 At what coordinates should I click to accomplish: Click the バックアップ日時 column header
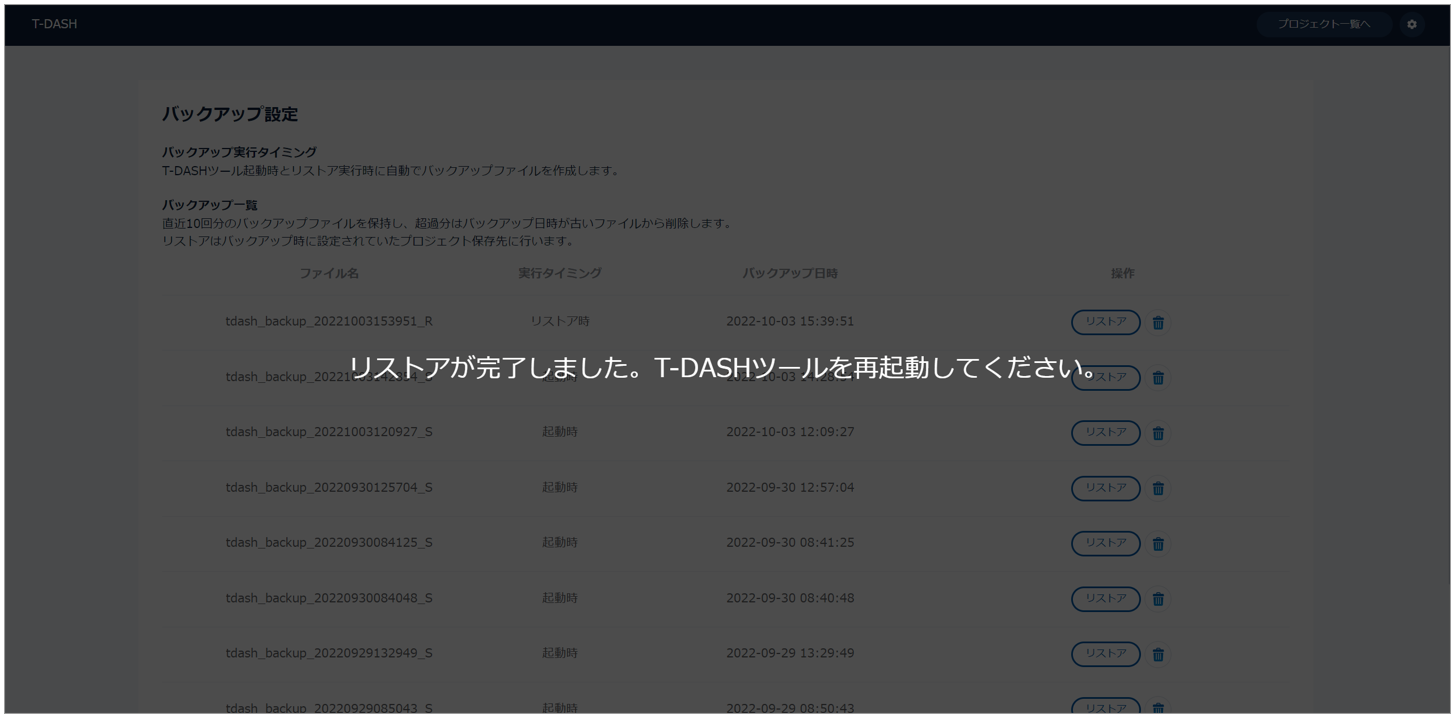[789, 273]
